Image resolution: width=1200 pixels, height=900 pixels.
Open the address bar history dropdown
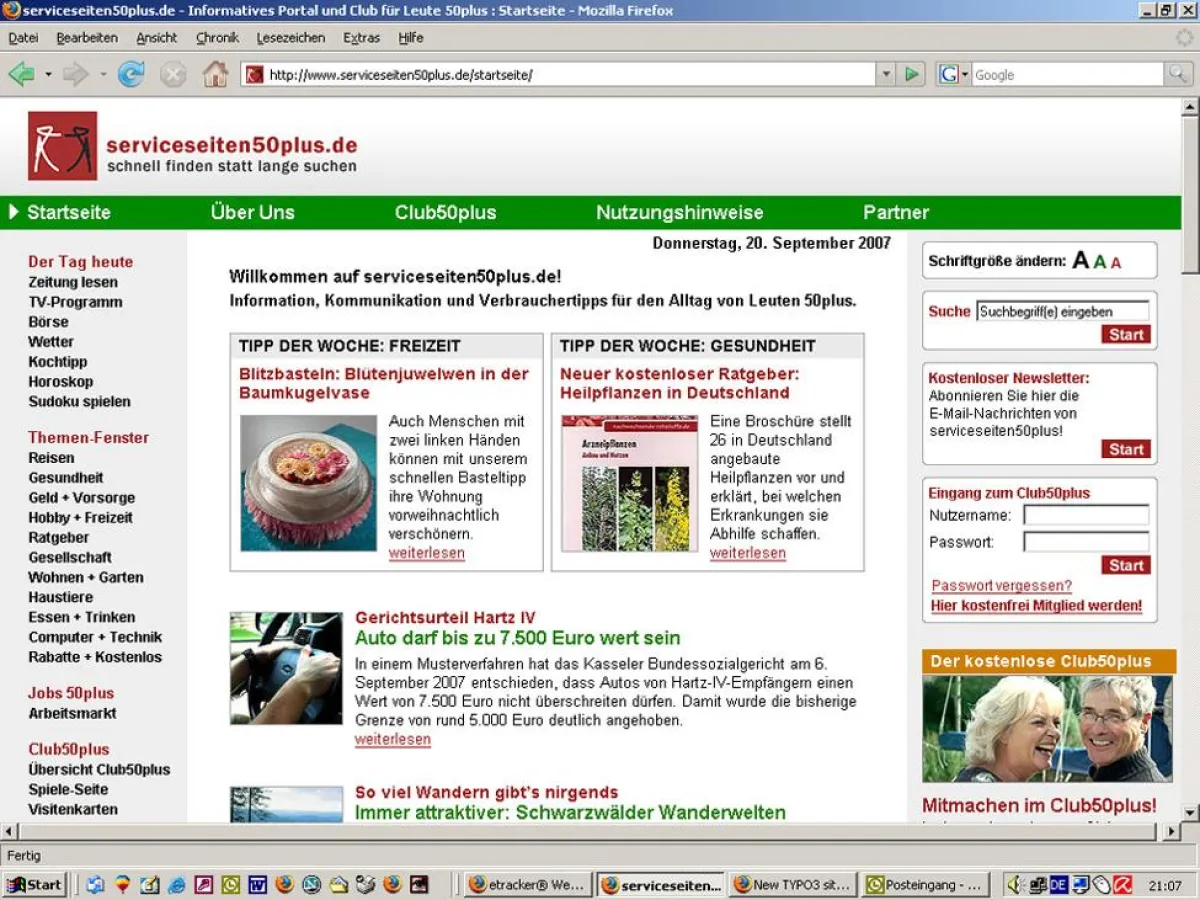[884, 74]
